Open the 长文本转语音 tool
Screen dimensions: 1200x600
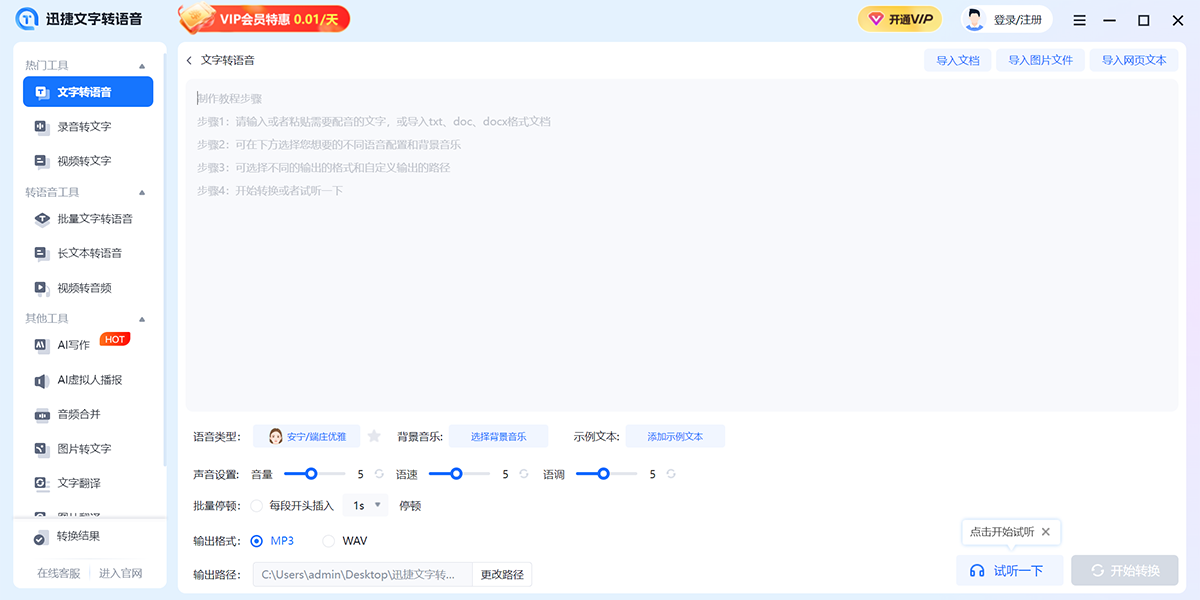[92, 252]
